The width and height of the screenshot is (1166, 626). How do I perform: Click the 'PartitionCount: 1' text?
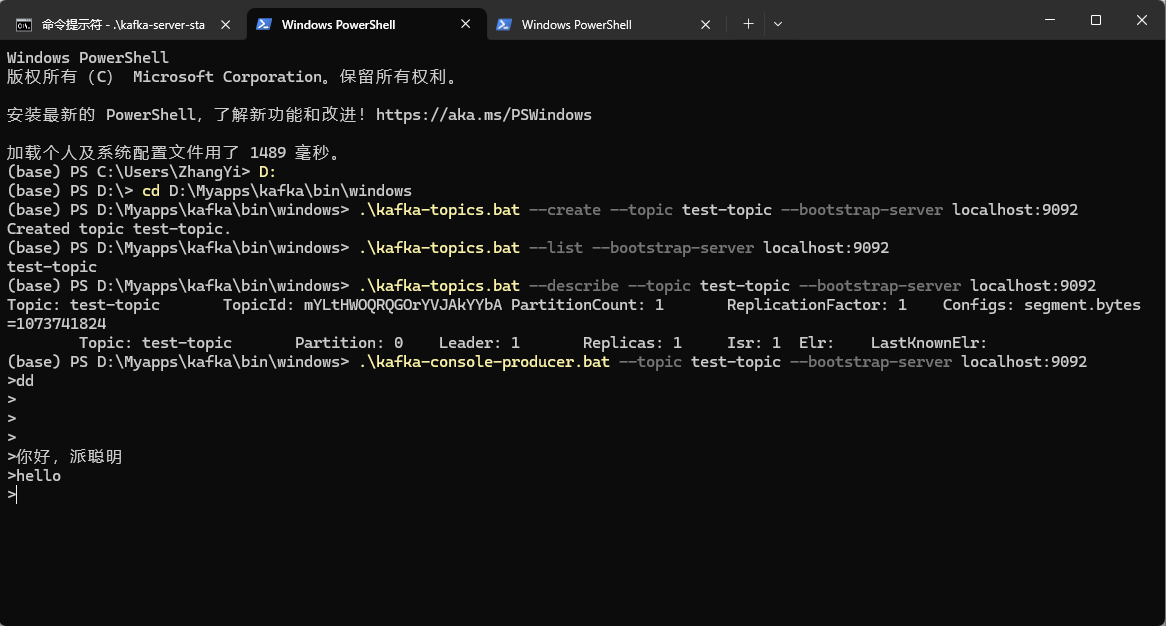click(587, 305)
